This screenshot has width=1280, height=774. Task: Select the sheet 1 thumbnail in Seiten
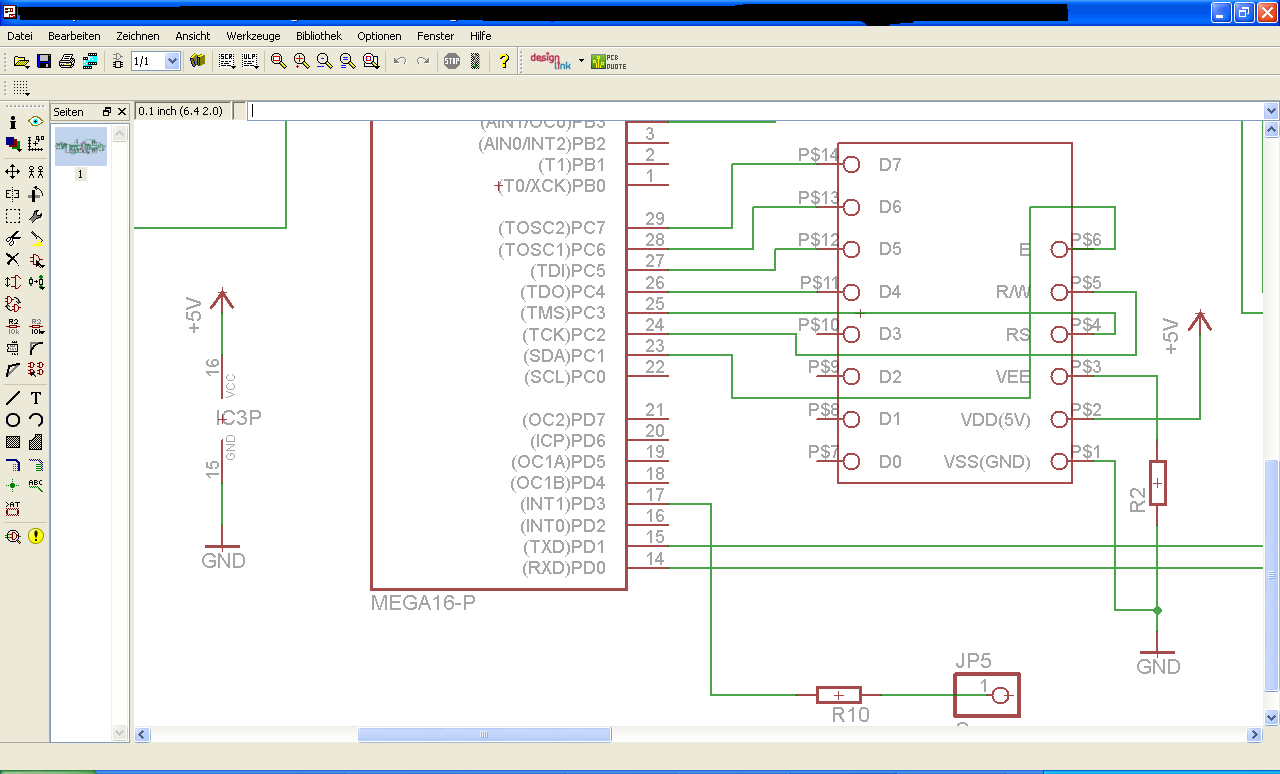[x=81, y=146]
